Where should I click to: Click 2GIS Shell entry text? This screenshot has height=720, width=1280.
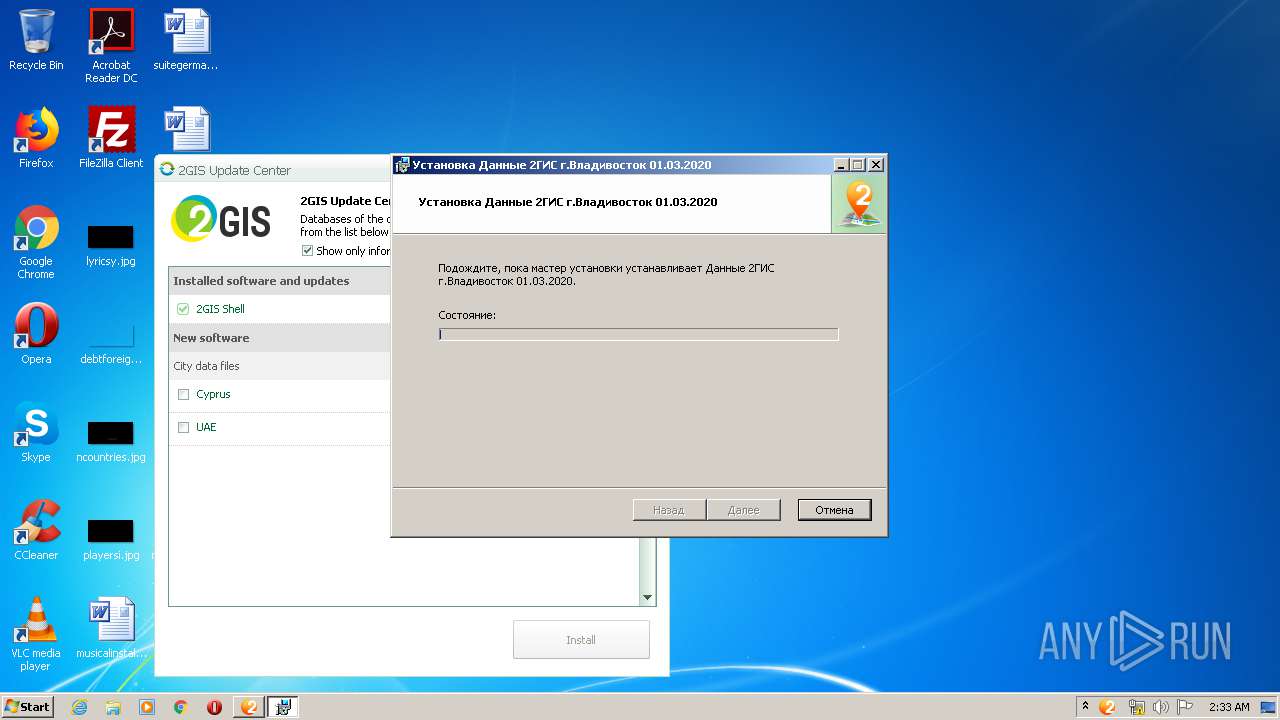click(220, 309)
